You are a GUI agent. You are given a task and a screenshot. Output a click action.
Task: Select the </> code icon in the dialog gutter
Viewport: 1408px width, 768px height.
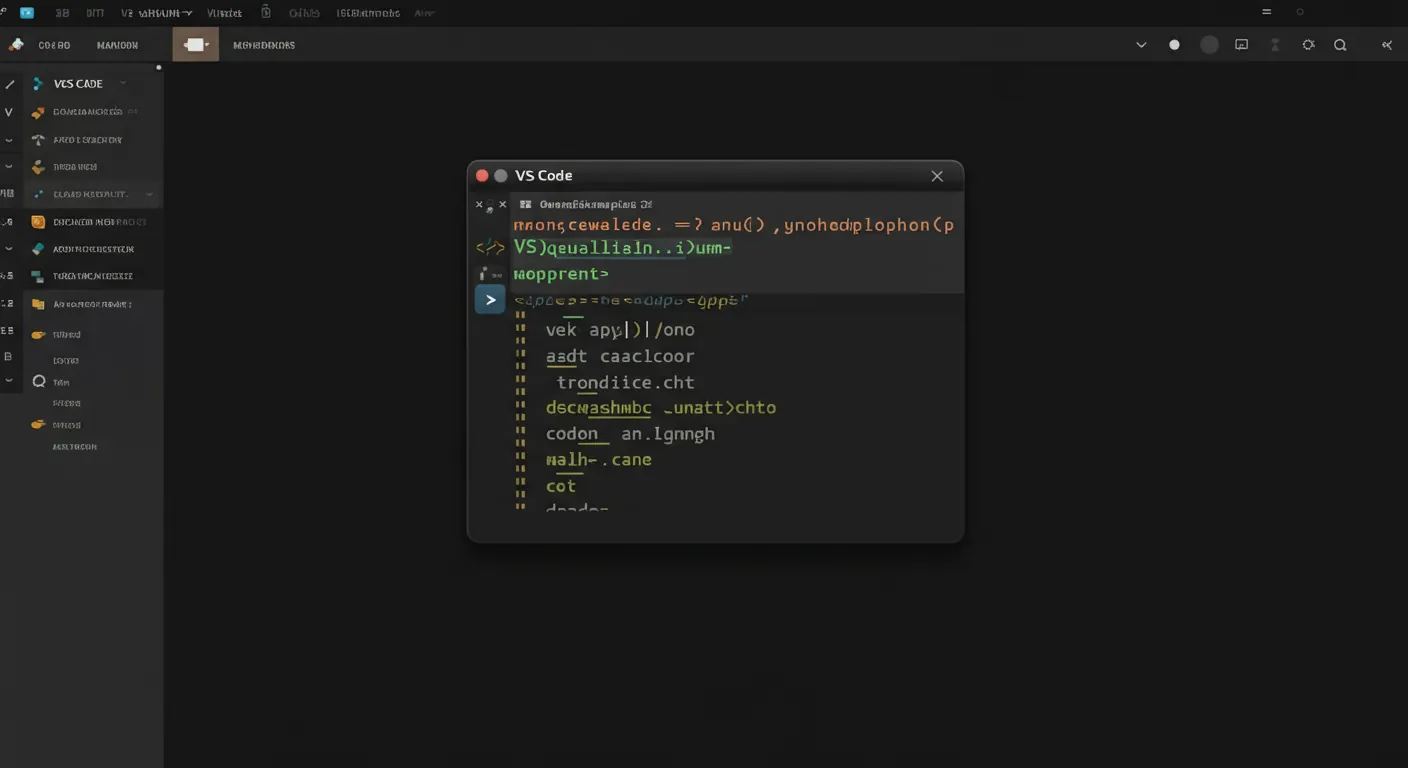point(489,247)
